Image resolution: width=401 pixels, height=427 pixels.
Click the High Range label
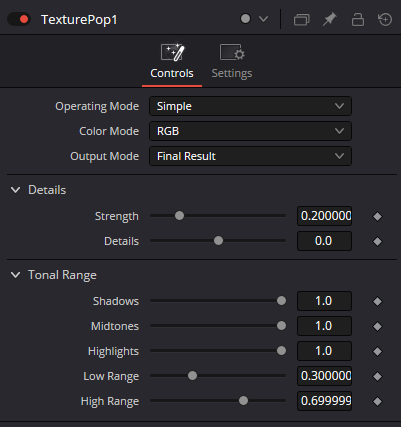tap(110, 401)
